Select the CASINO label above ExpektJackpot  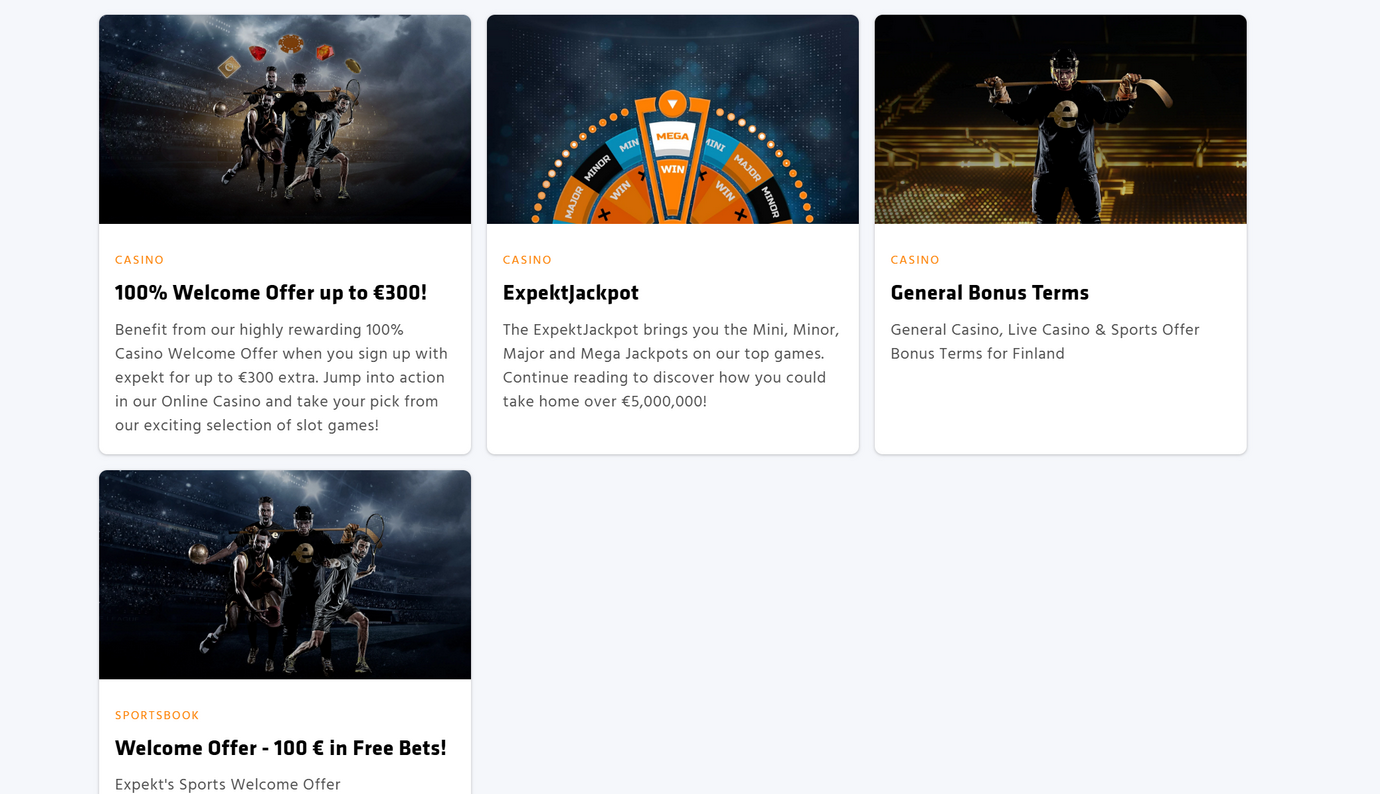coord(527,260)
